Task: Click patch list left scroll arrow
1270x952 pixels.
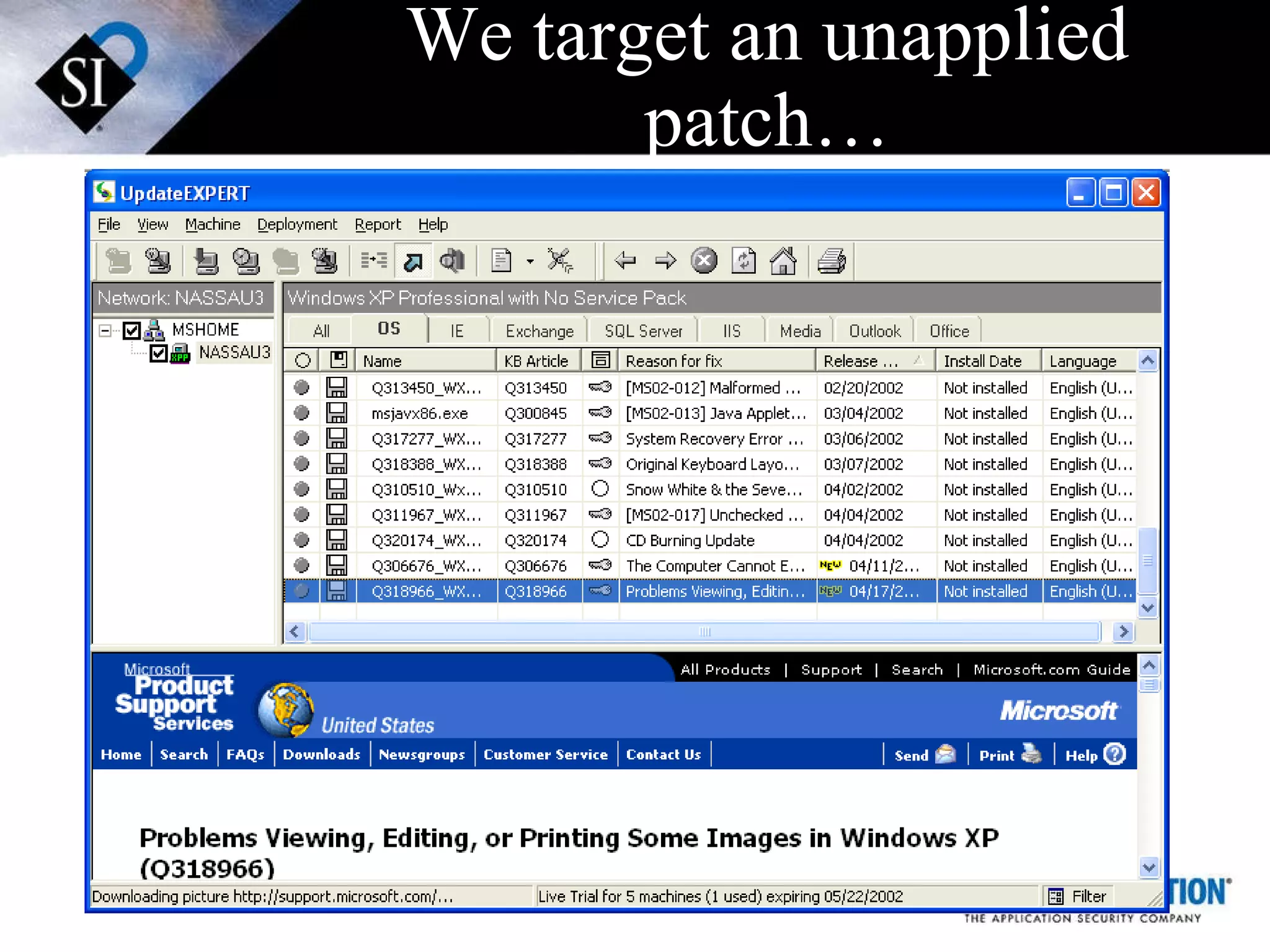Action: pos(295,632)
